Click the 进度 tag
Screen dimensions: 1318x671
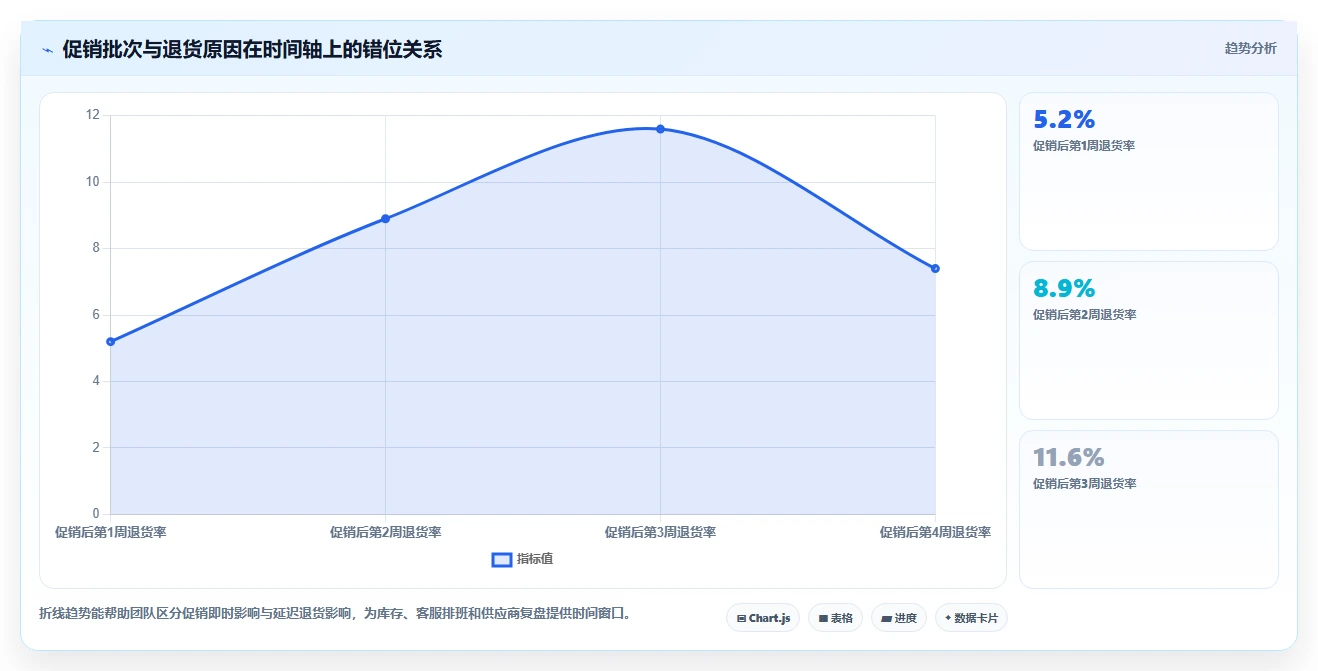tap(899, 618)
